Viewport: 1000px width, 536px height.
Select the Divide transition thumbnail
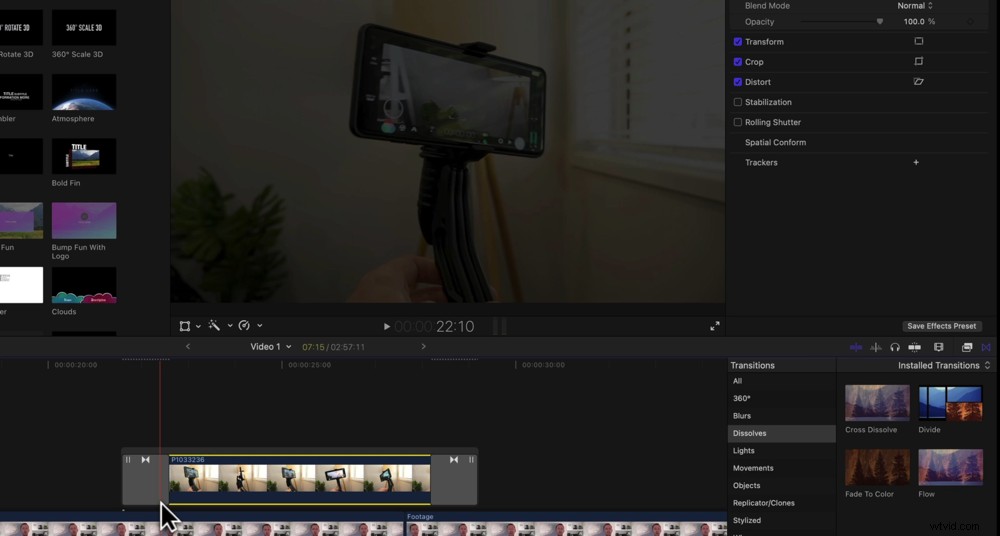click(950, 403)
